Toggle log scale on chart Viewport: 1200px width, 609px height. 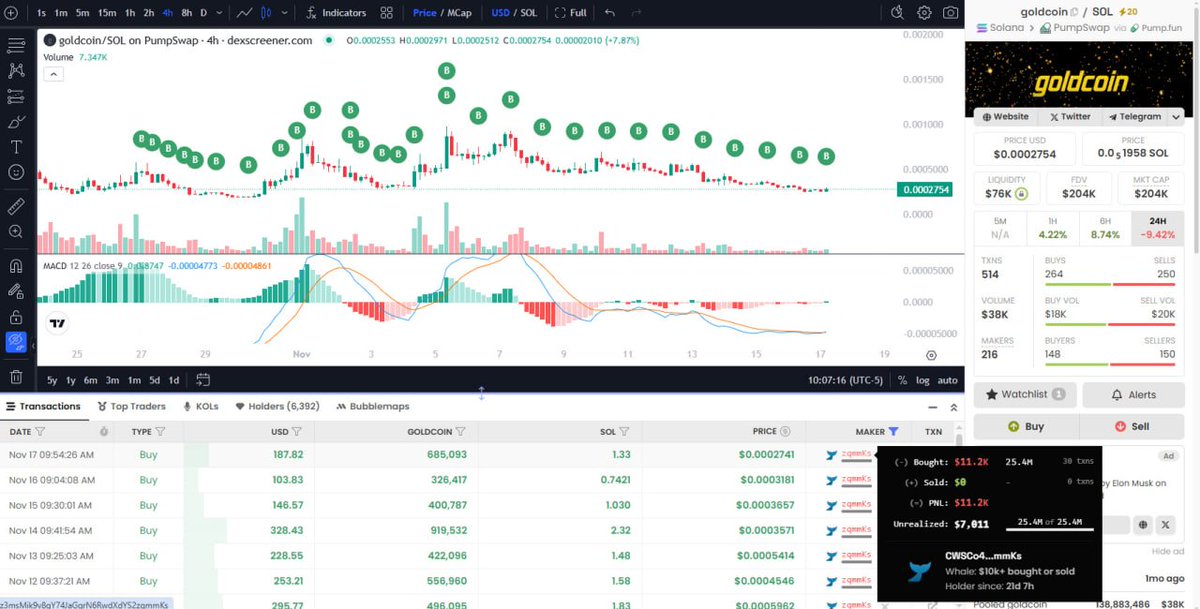tap(922, 380)
